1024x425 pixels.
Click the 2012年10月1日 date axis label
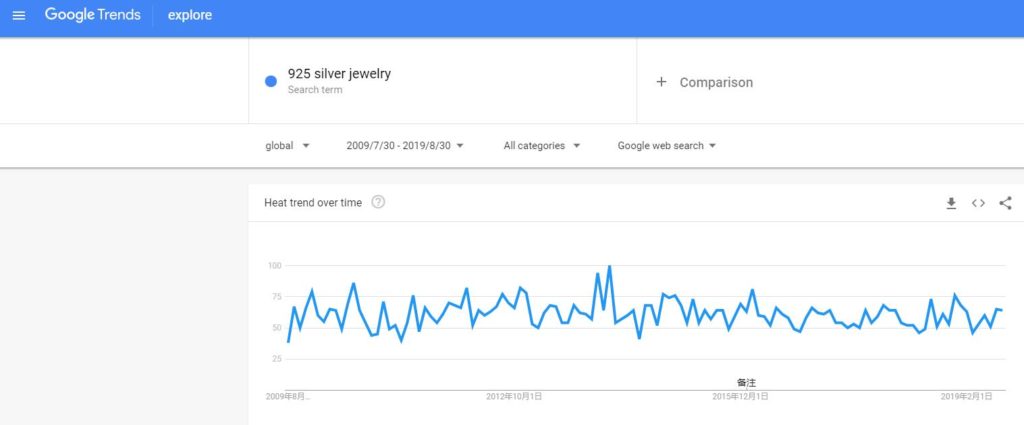(514, 397)
